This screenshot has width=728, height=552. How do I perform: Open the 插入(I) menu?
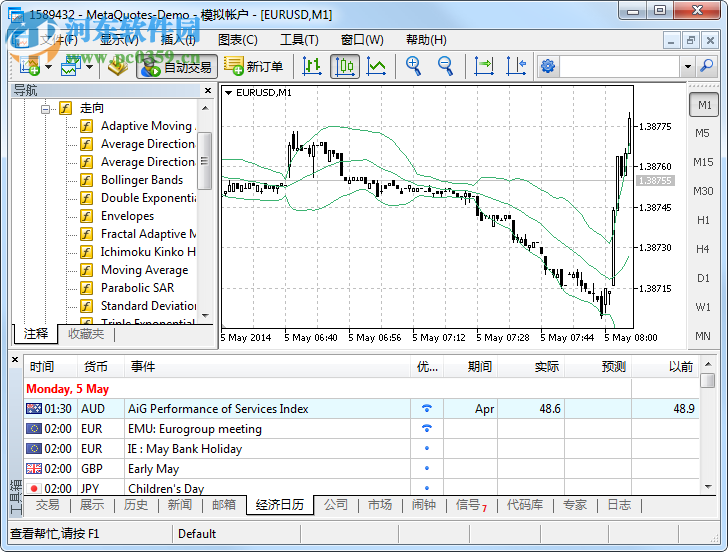178,40
